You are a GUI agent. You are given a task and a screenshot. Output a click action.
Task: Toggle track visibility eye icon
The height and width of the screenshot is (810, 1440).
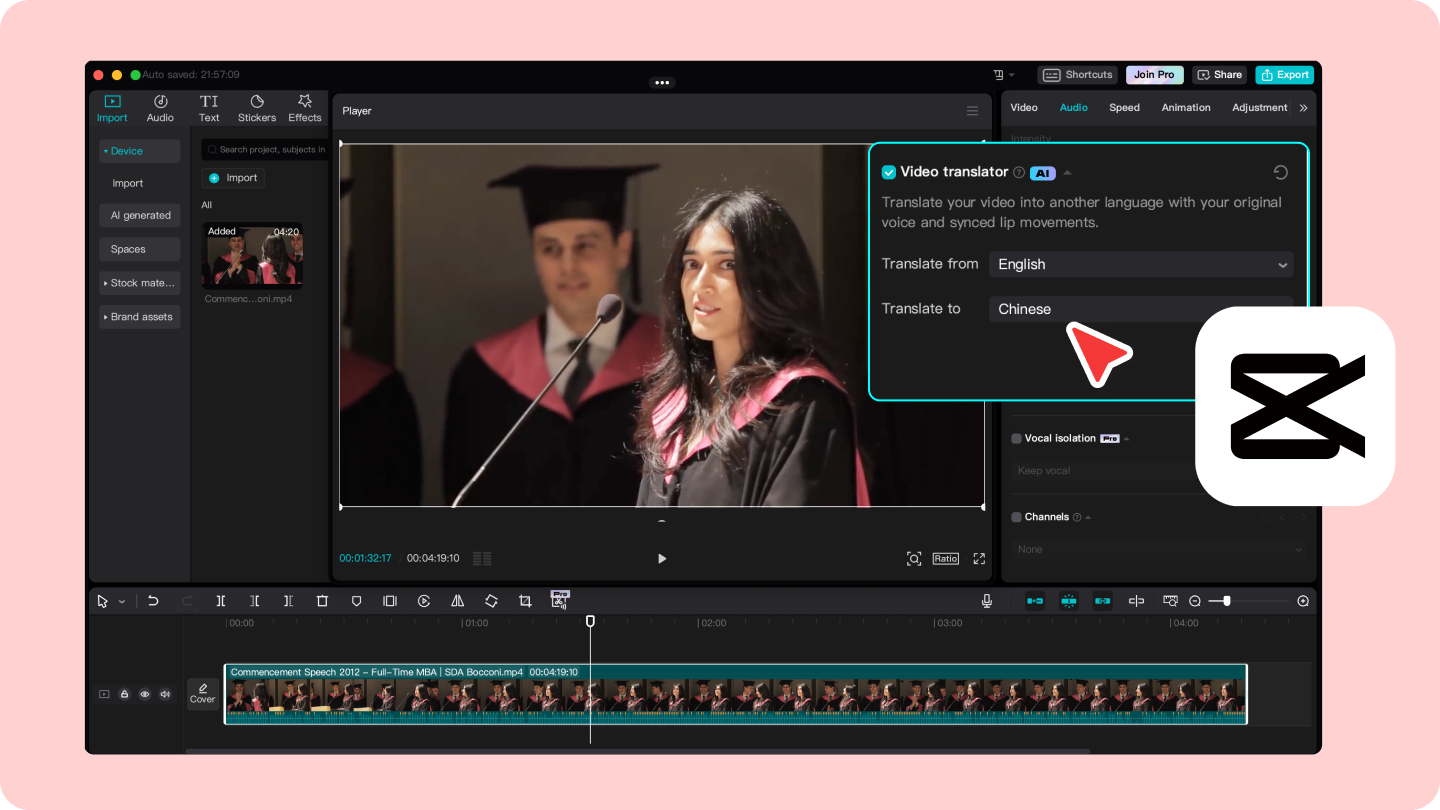(145, 694)
